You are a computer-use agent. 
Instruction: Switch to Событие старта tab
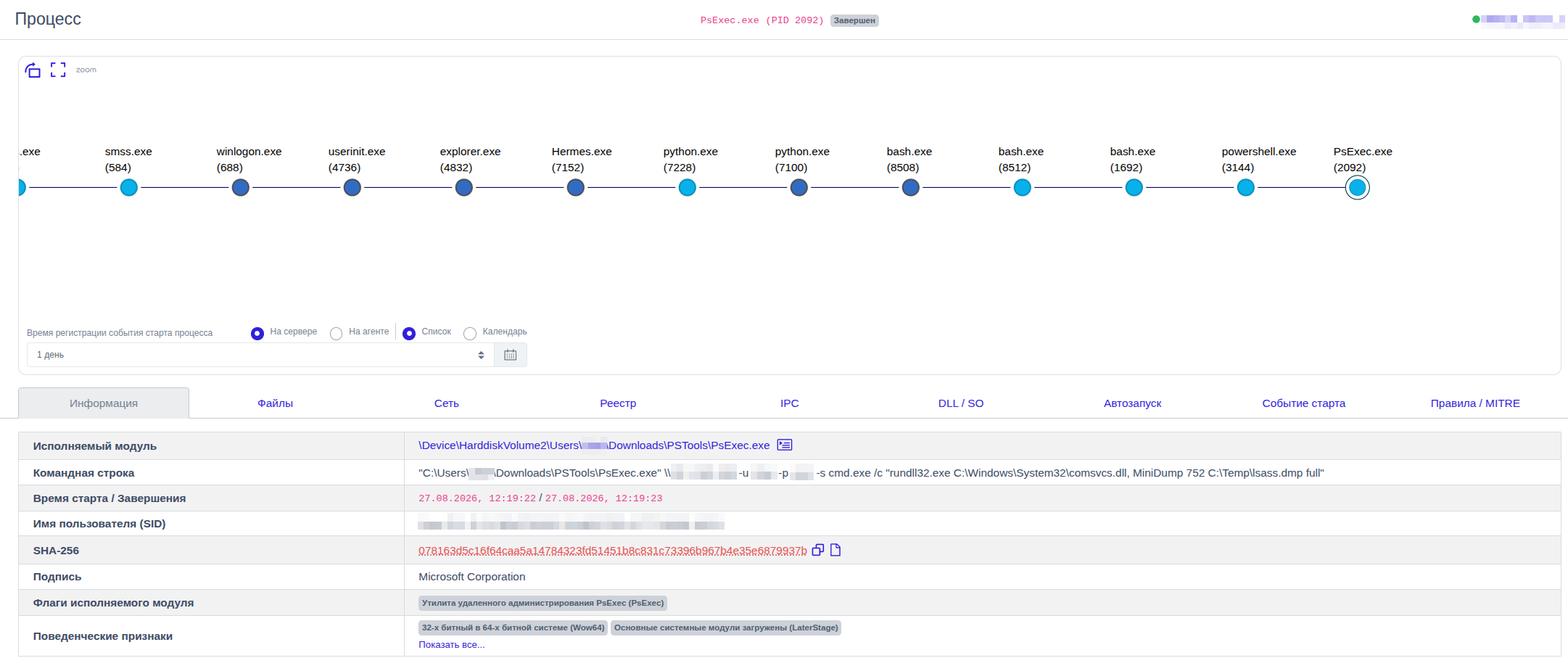point(1304,403)
